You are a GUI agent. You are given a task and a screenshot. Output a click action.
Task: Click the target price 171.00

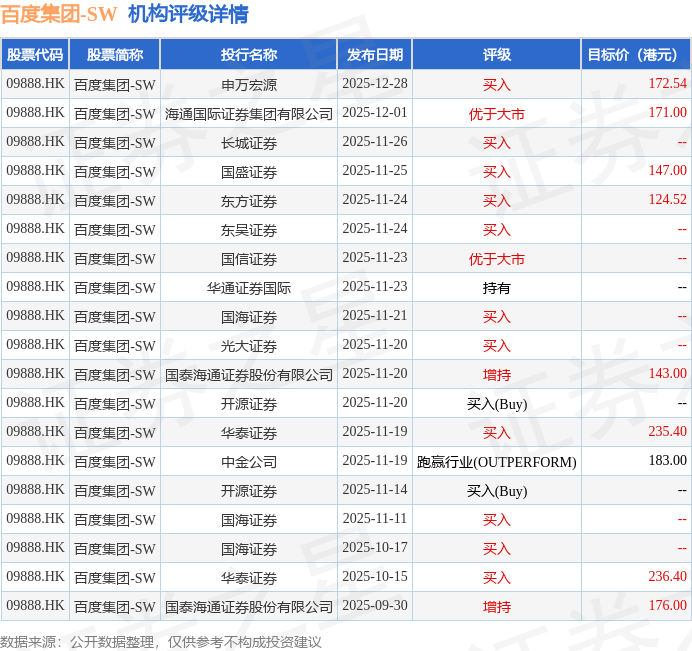pos(667,113)
